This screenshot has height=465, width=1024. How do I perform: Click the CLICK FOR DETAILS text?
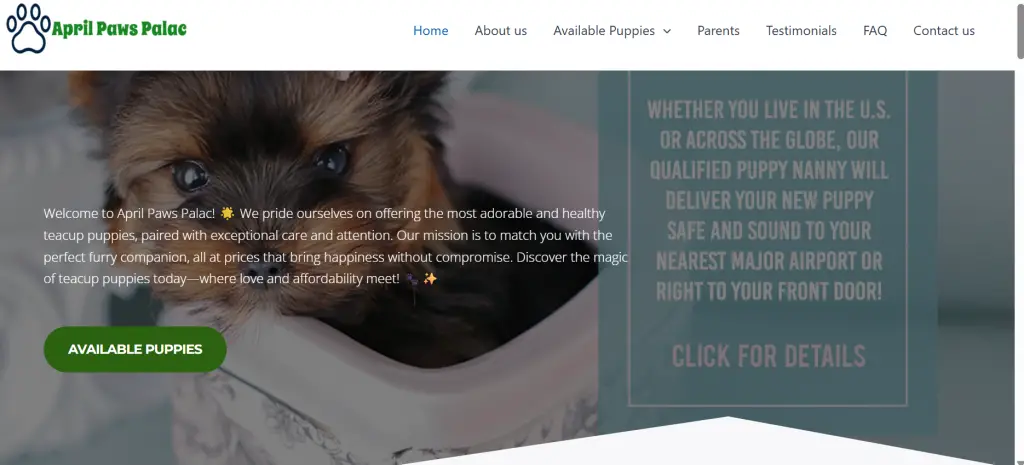769,357
